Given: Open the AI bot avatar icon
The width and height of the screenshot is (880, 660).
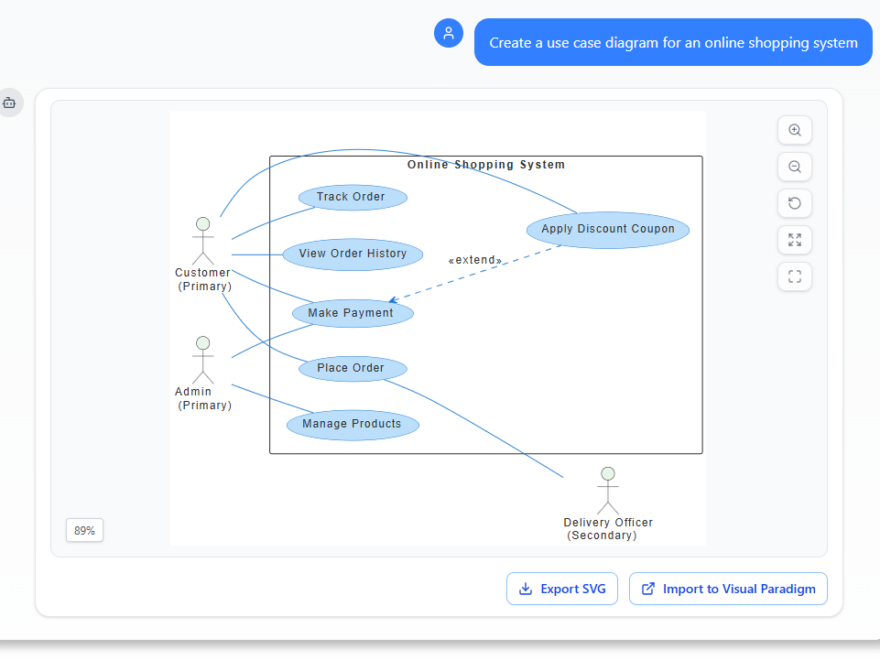Looking at the screenshot, I should tap(10, 102).
